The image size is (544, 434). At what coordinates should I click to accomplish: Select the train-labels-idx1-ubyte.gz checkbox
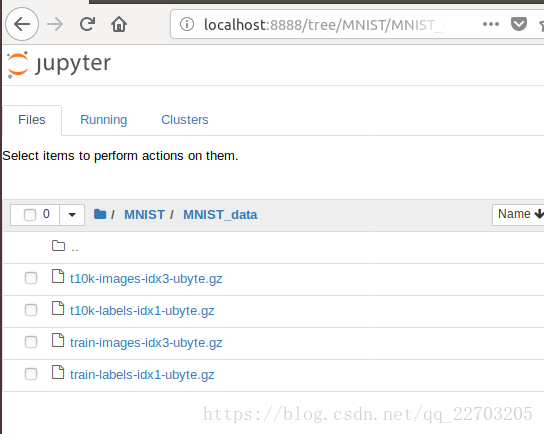pyautogui.click(x=31, y=374)
